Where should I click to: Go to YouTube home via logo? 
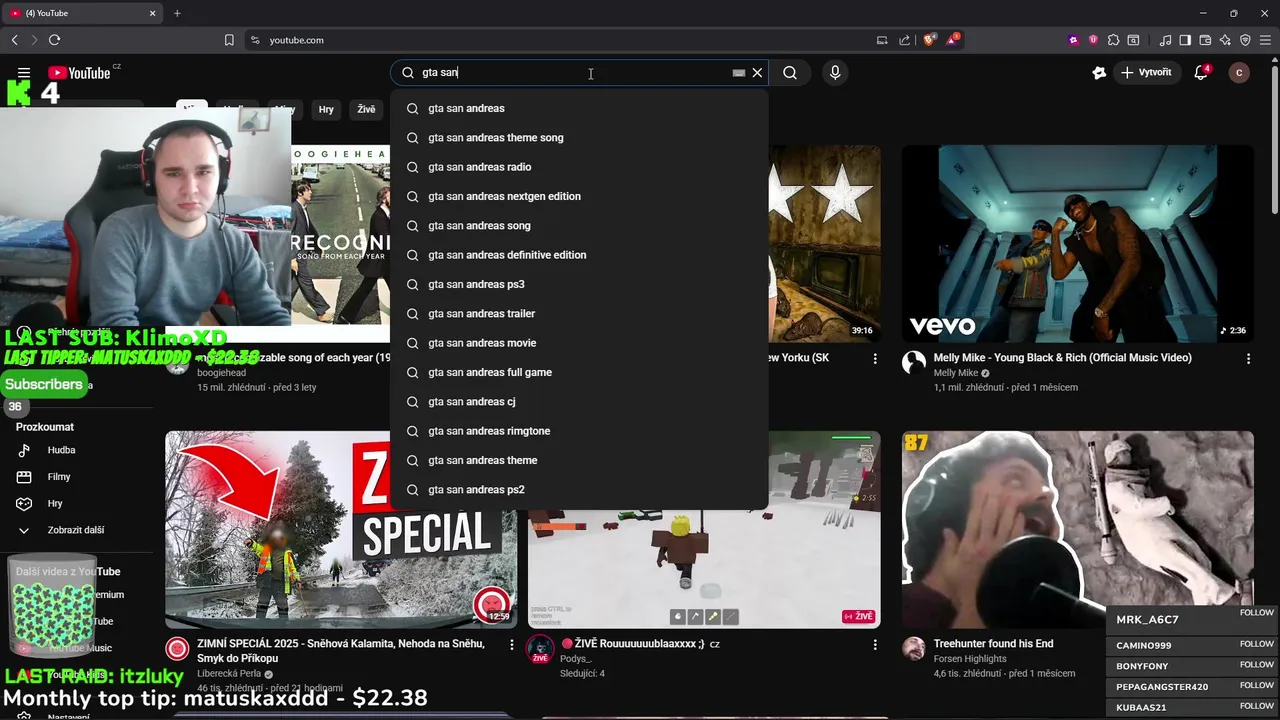[x=79, y=73]
